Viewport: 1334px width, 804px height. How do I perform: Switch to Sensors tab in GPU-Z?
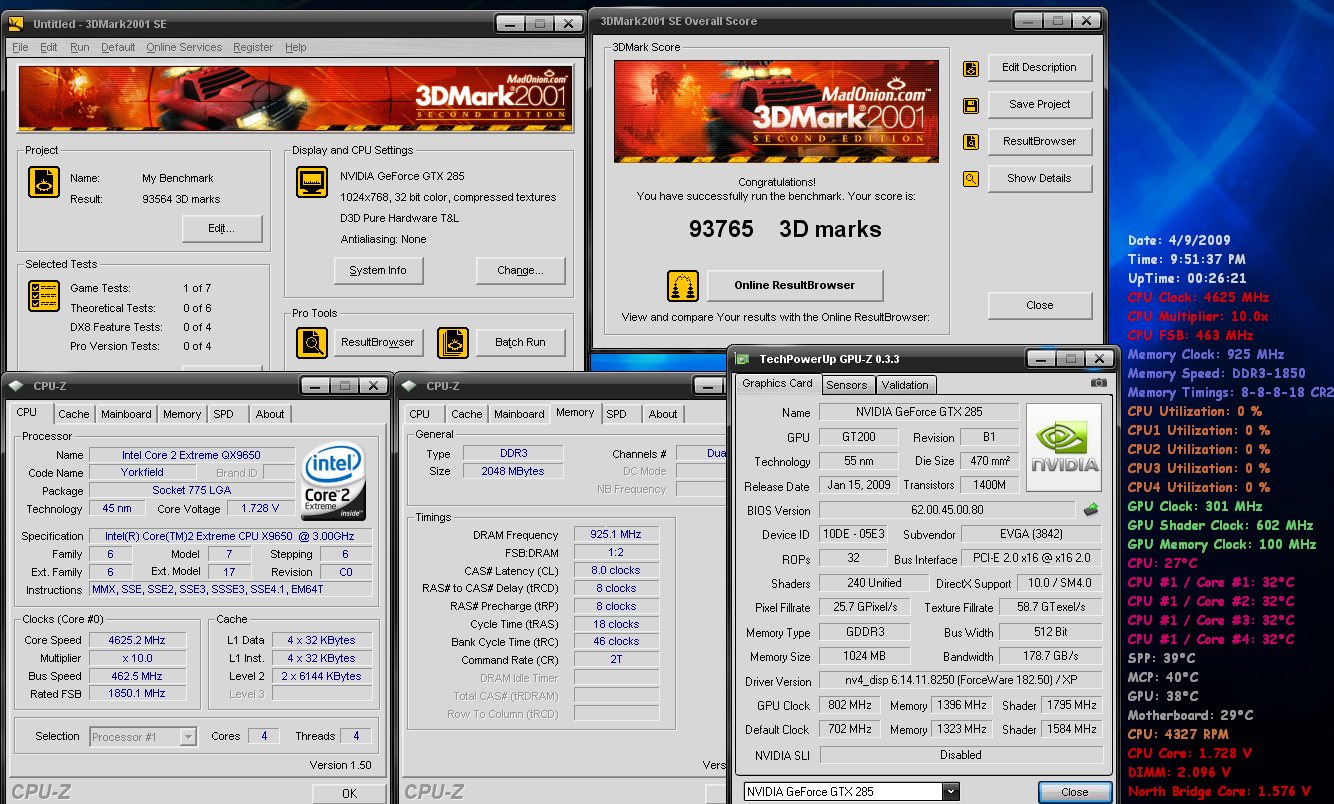click(847, 385)
